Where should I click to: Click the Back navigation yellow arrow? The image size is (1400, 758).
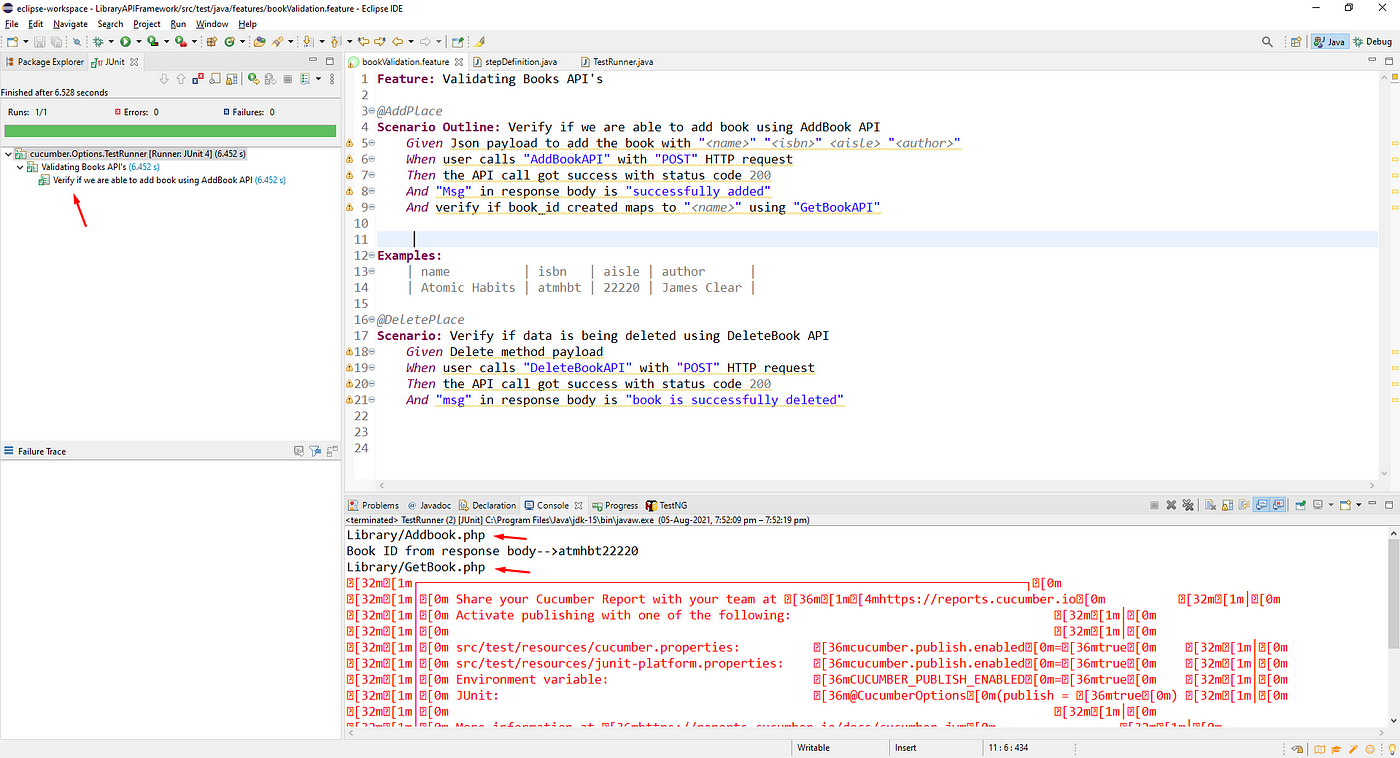coord(397,42)
